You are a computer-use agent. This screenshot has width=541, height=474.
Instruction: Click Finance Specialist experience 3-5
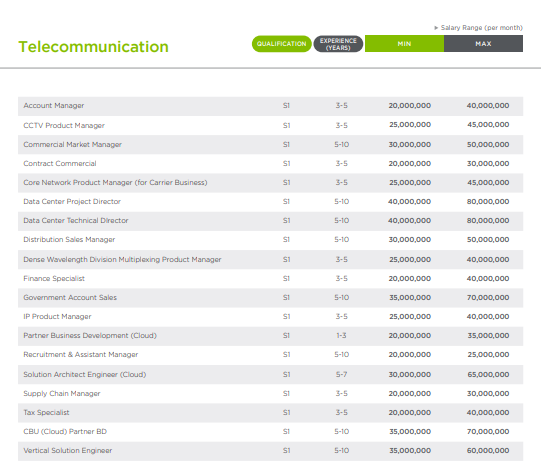342,278
